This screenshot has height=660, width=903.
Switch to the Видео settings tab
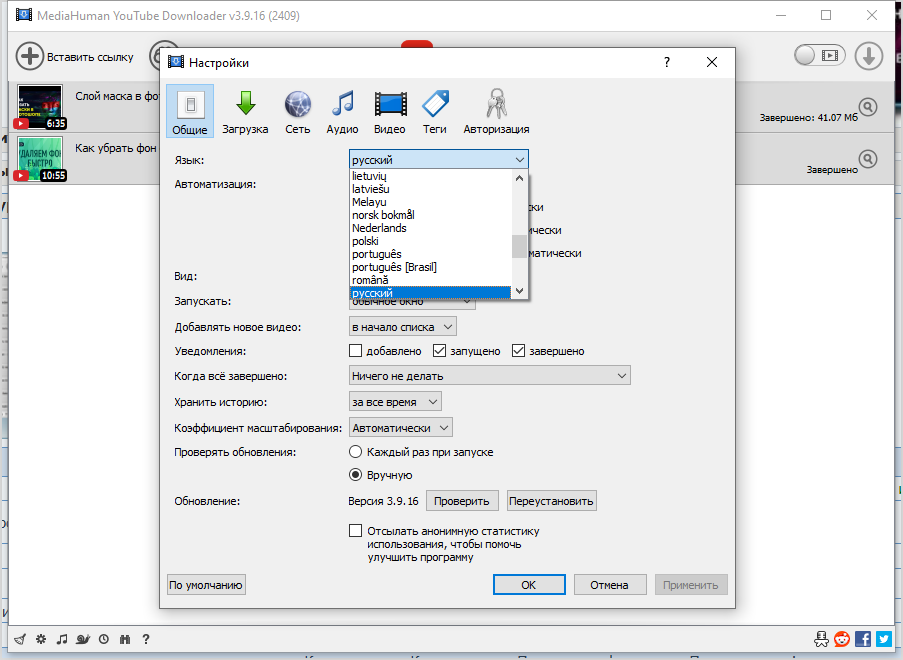click(390, 112)
